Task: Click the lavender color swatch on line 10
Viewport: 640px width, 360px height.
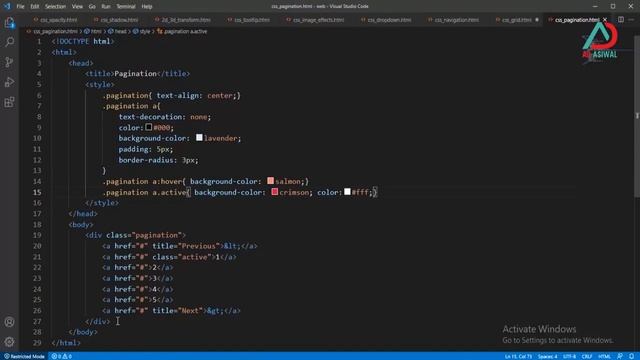Action: point(199,138)
